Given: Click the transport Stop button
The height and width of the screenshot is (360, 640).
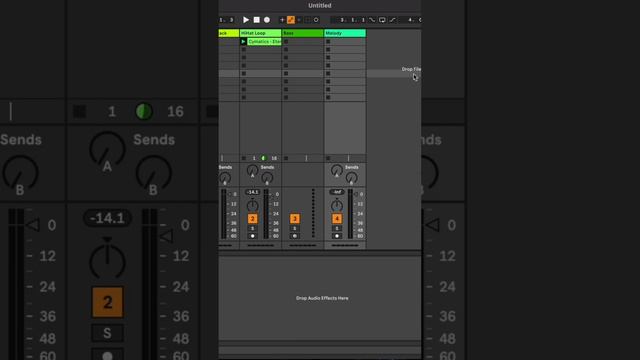Looking at the screenshot, I should pos(256,20).
